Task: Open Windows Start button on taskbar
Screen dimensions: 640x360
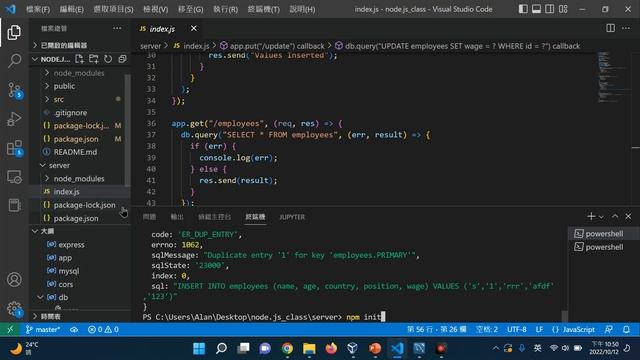Action: pyautogui.click(x=199, y=349)
